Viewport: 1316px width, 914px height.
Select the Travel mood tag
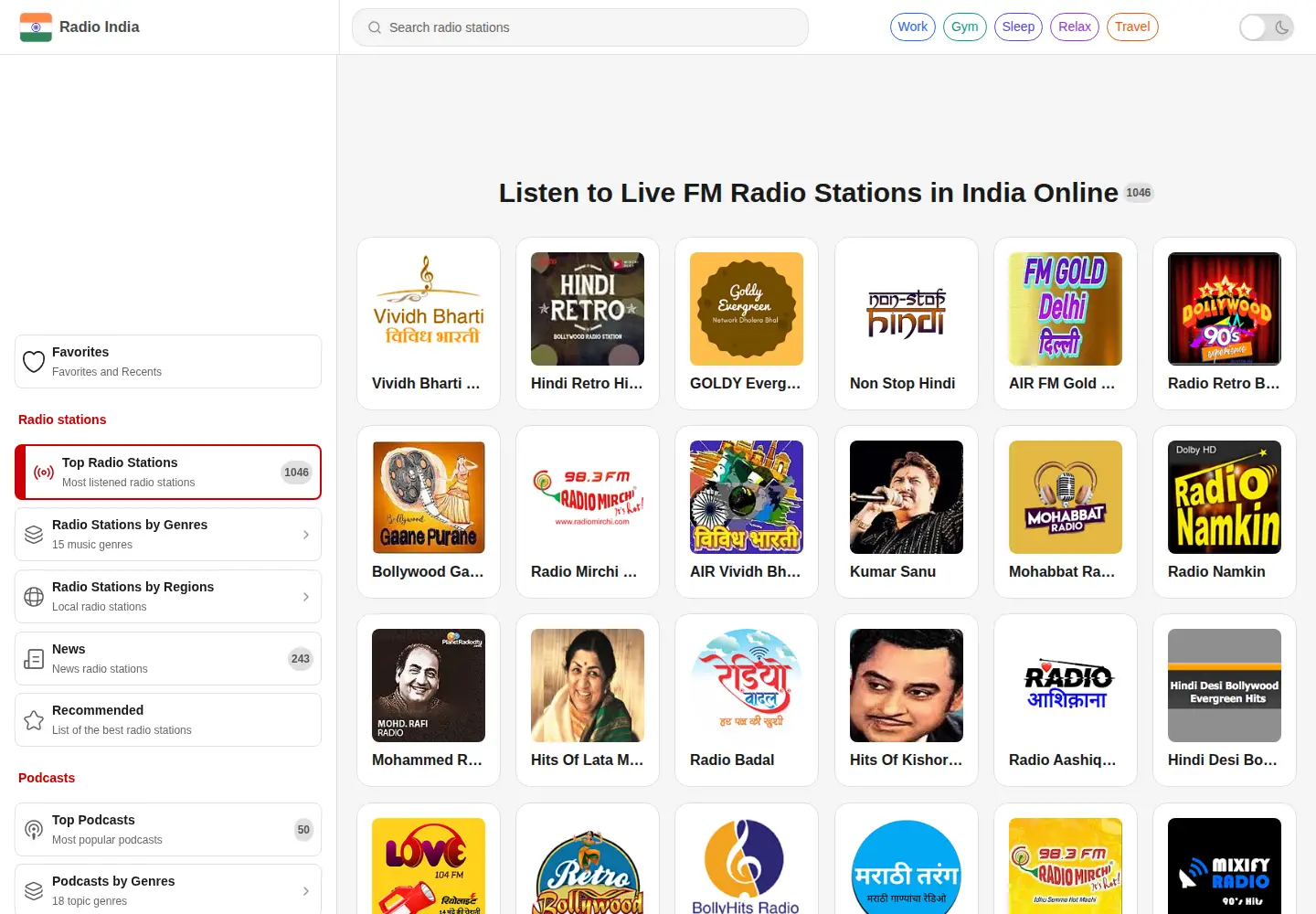pyautogui.click(x=1132, y=27)
